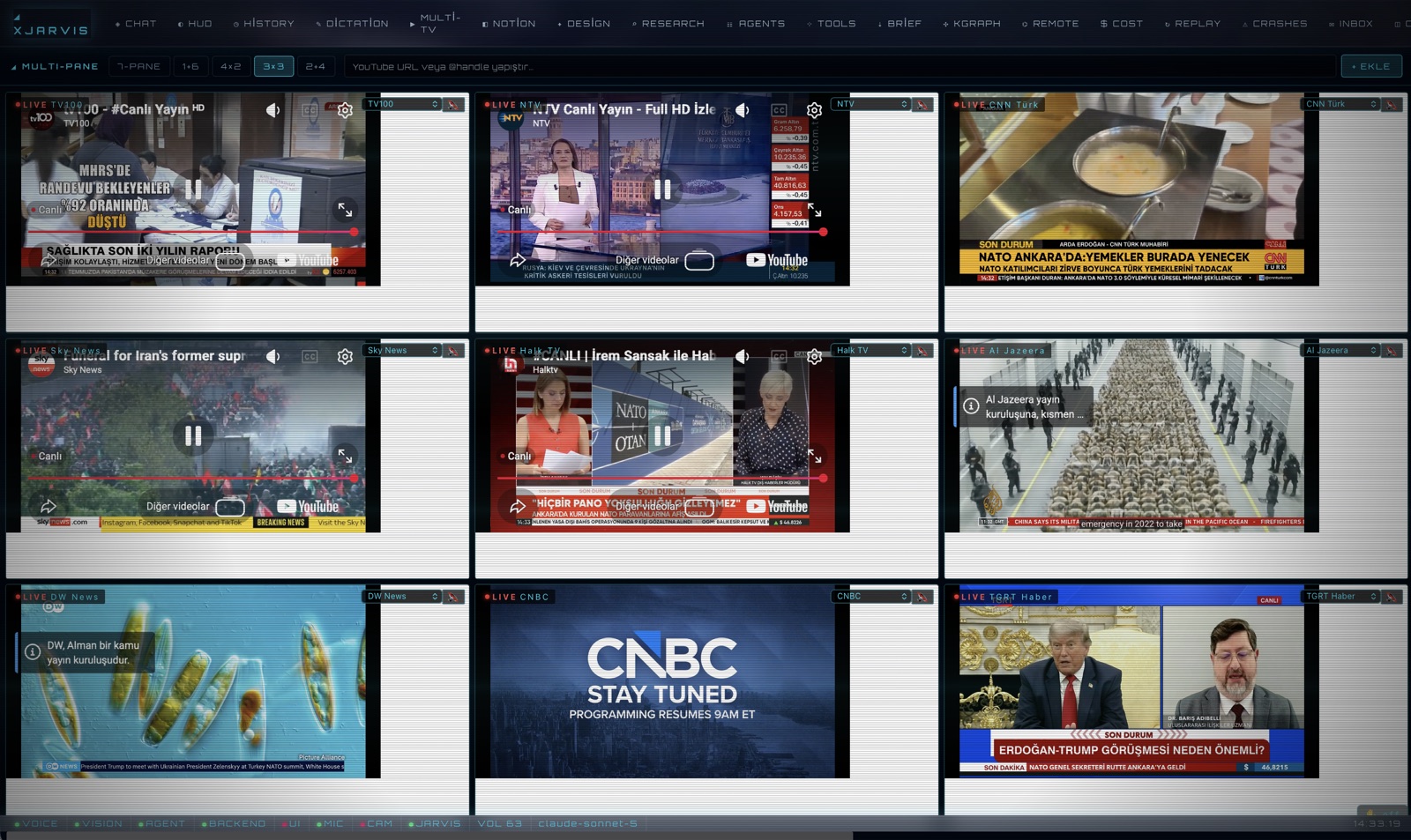Go to the RESEARCH tab
The height and width of the screenshot is (840, 1411).
(668, 24)
